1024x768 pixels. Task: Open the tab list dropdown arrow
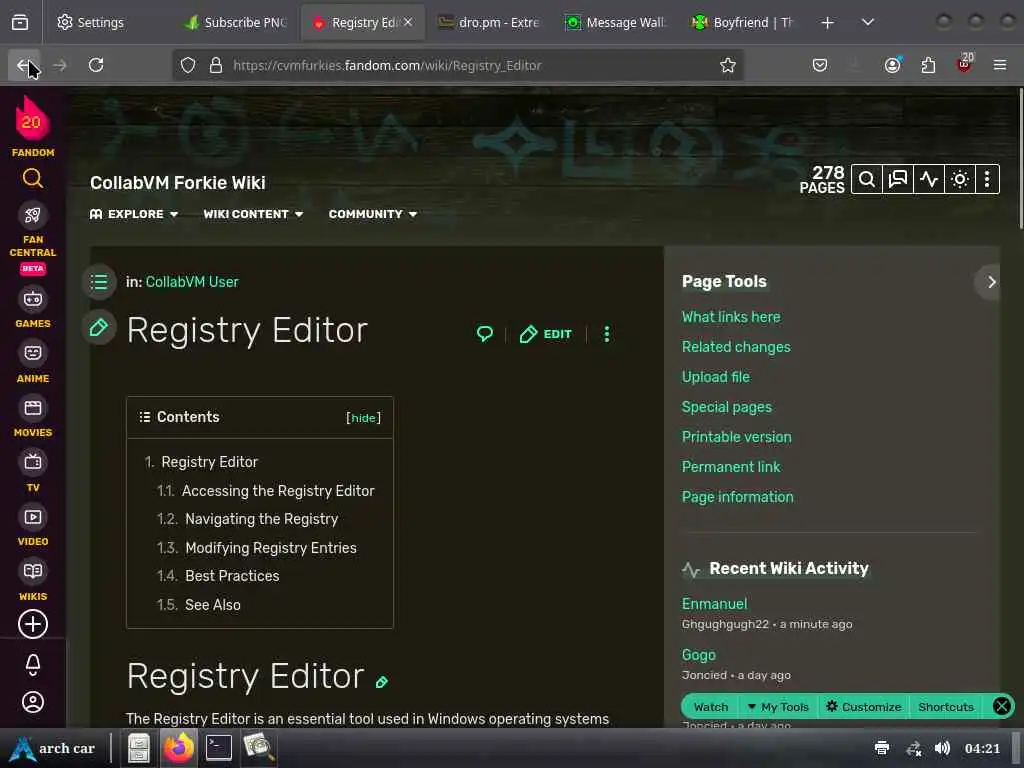[867, 22]
